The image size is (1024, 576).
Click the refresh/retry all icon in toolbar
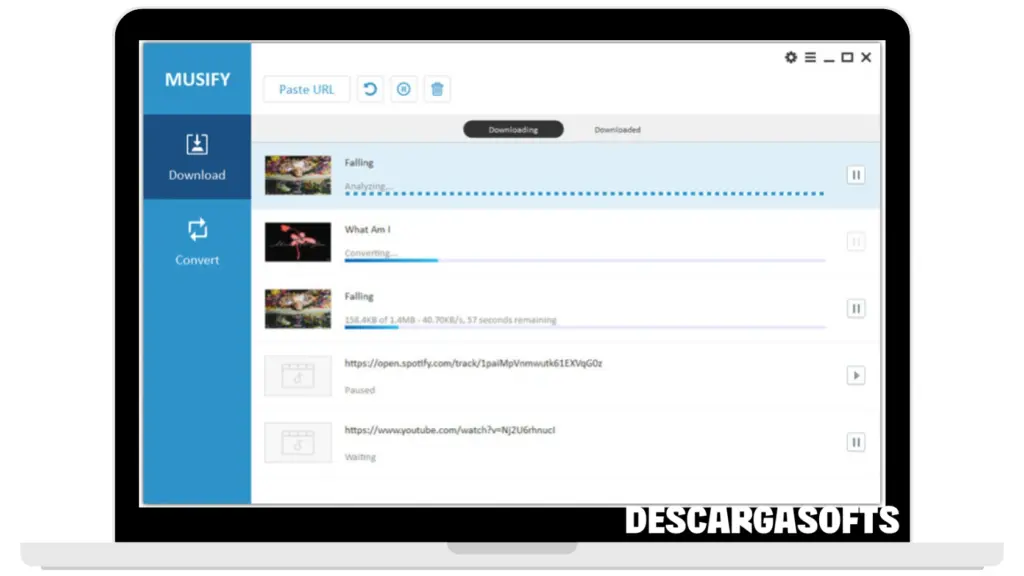(370, 89)
